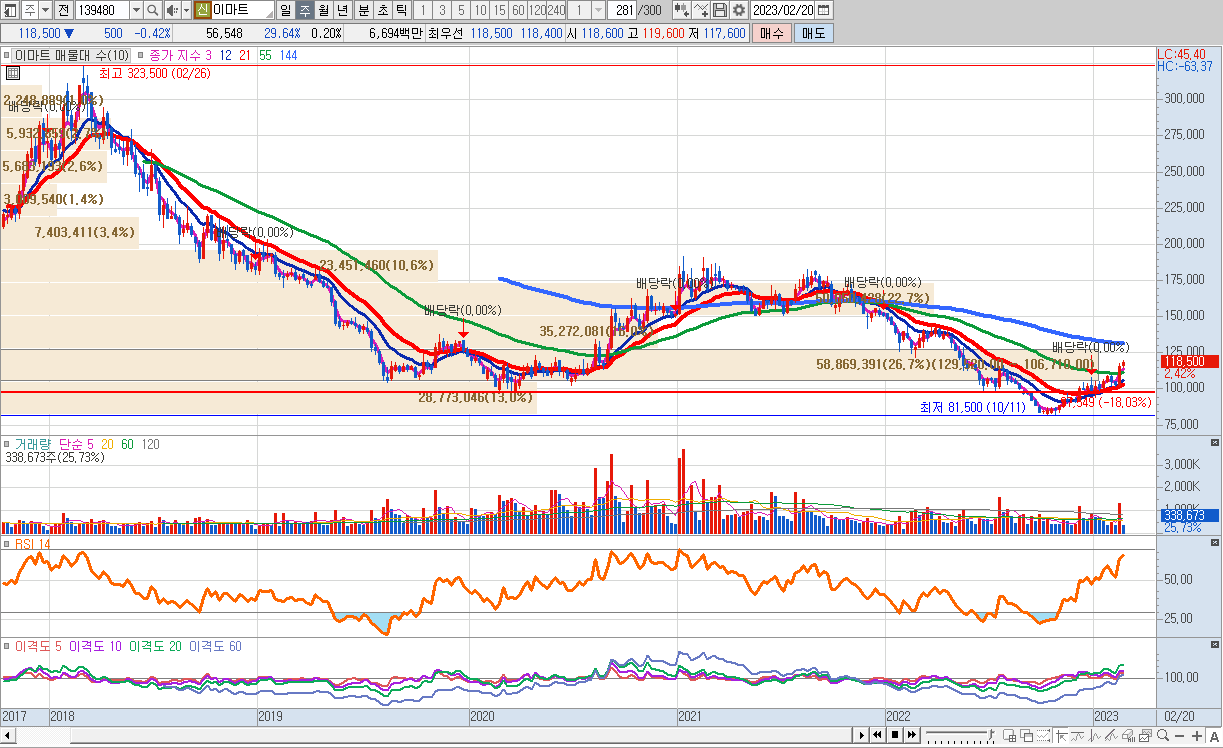Click the stock search magnifier icon
The height and width of the screenshot is (748, 1223).
pos(152,10)
